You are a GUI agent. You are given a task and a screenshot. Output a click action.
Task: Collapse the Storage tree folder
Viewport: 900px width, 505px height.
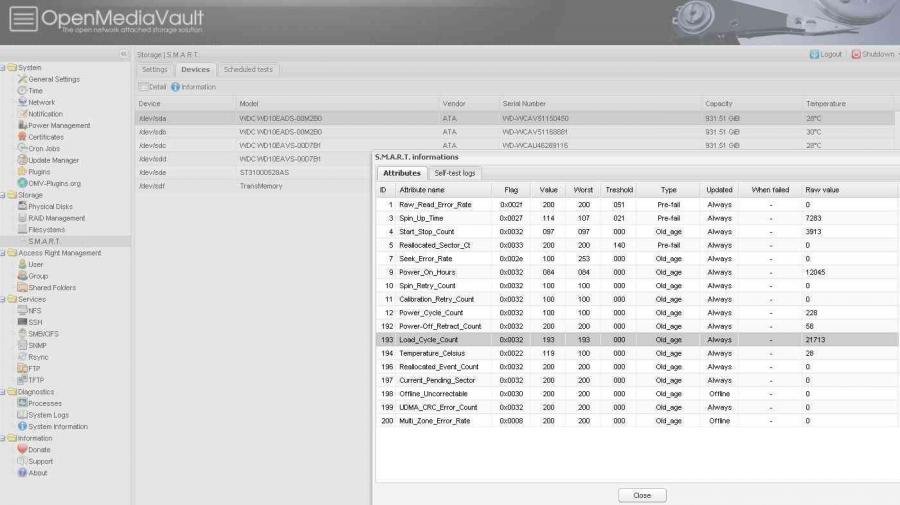[3, 195]
